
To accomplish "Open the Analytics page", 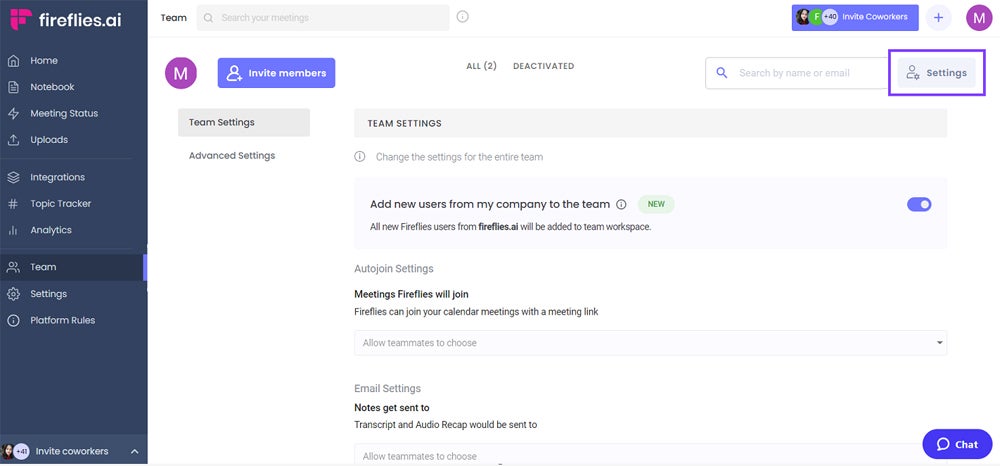I will pos(50,230).
